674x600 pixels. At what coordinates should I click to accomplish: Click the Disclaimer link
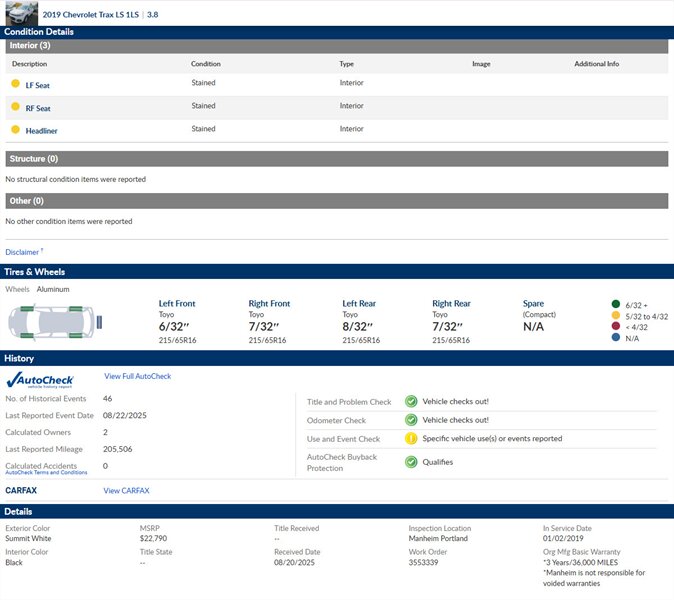[x=23, y=252]
